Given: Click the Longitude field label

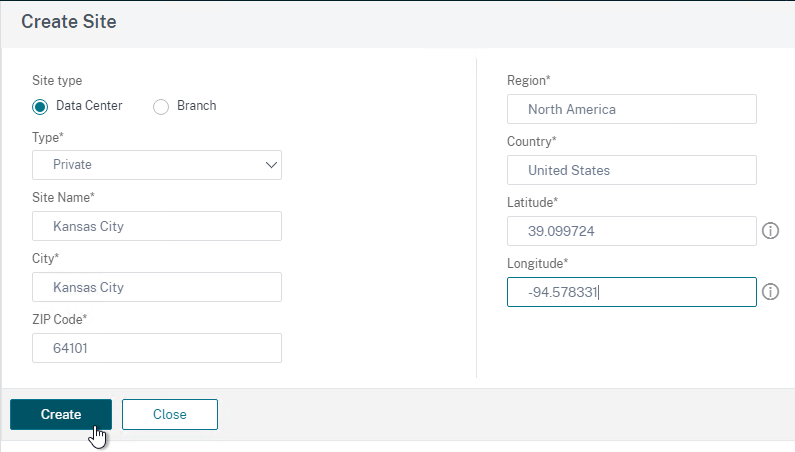Looking at the screenshot, I should 537,263.
